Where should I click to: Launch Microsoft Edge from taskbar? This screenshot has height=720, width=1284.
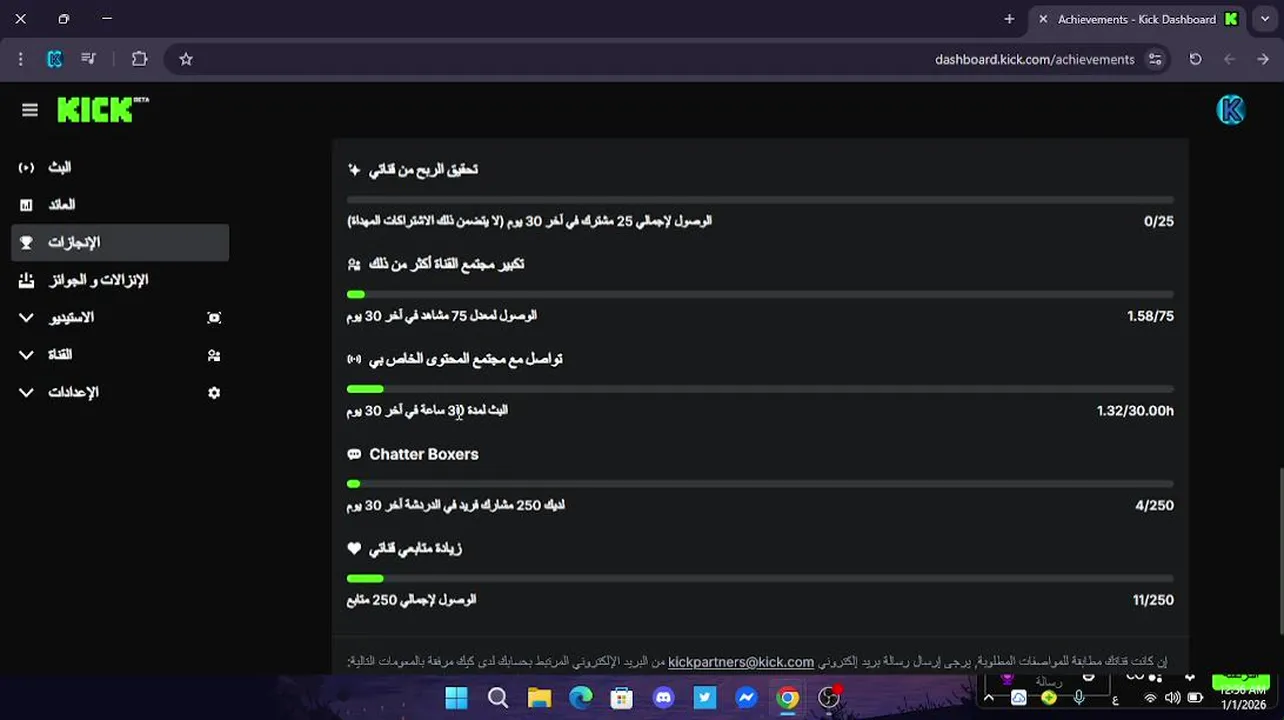tap(581, 698)
